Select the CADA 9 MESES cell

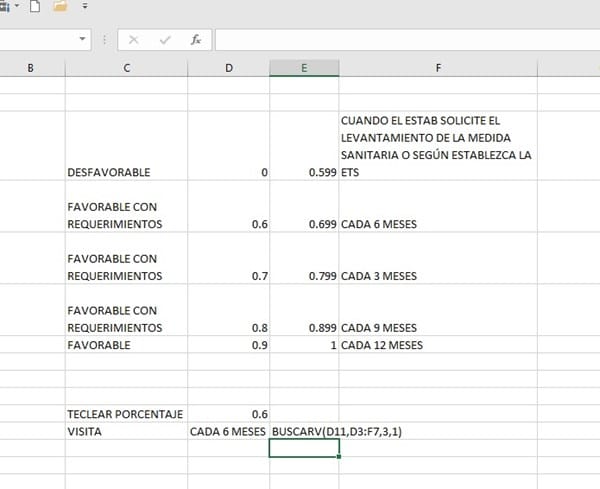438,310
